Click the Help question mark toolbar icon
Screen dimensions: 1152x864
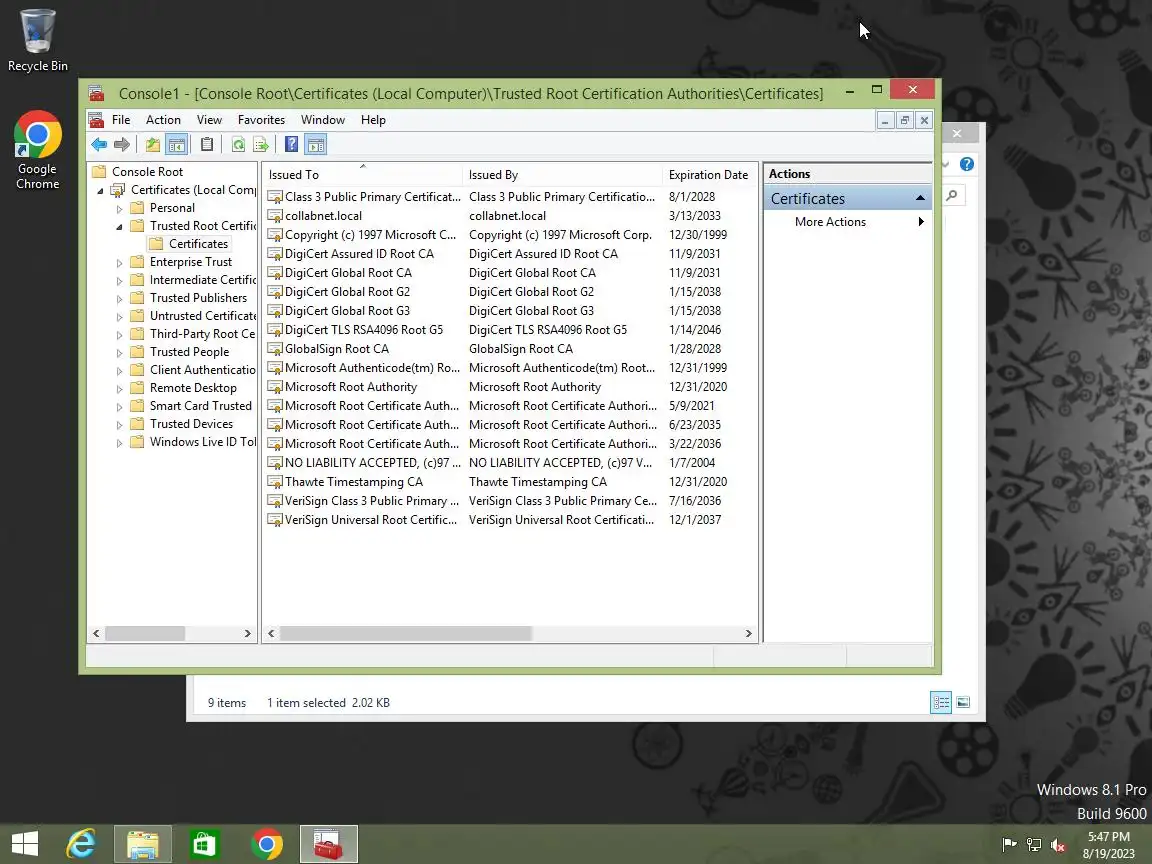point(292,145)
